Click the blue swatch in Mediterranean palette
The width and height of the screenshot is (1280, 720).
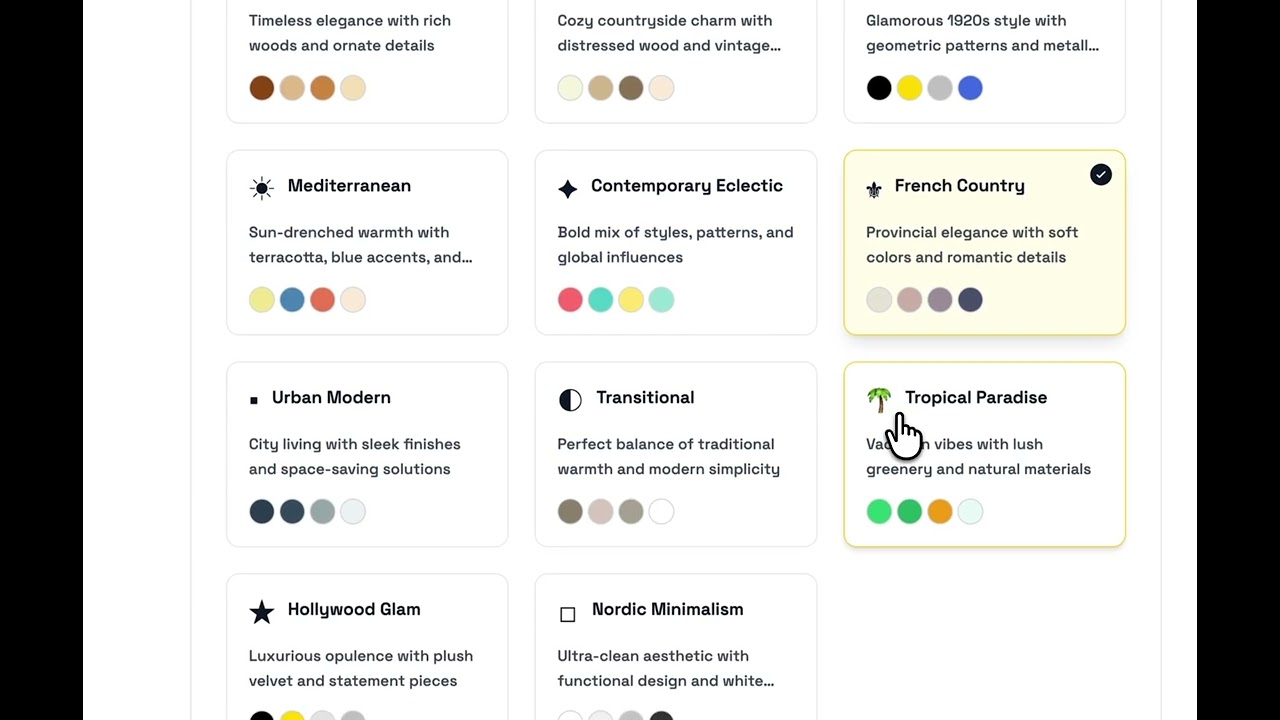(x=292, y=300)
